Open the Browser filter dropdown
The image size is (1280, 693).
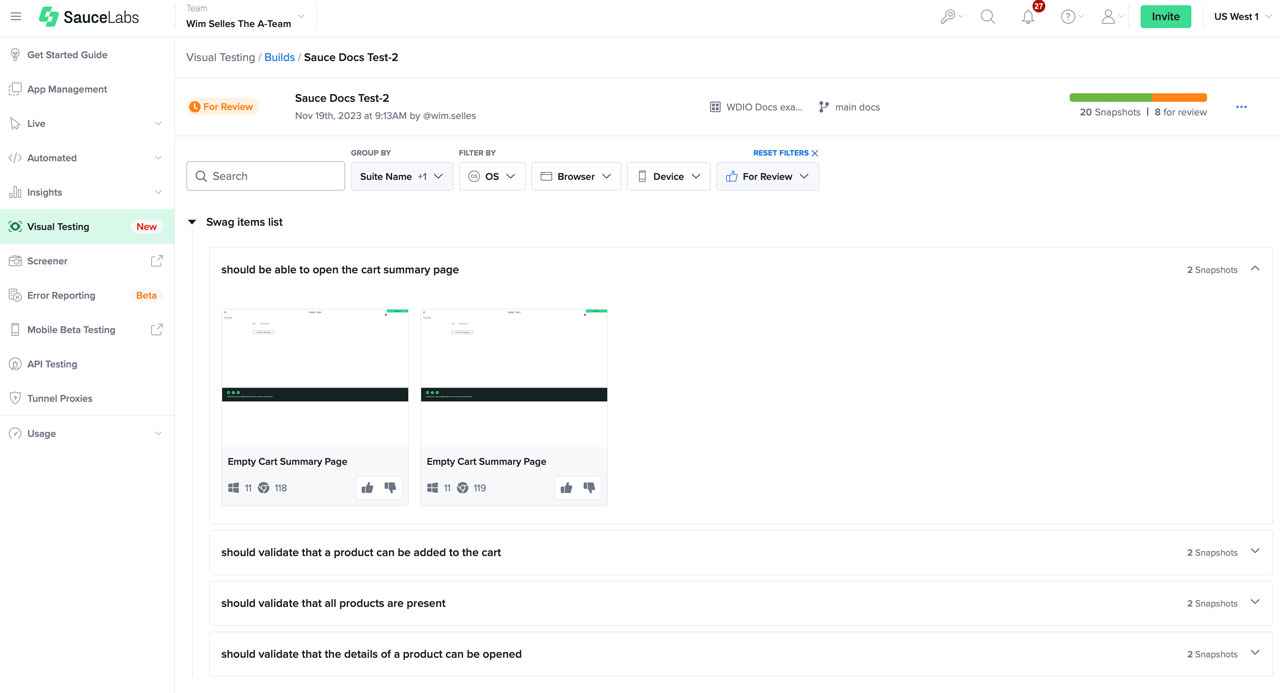tap(576, 175)
